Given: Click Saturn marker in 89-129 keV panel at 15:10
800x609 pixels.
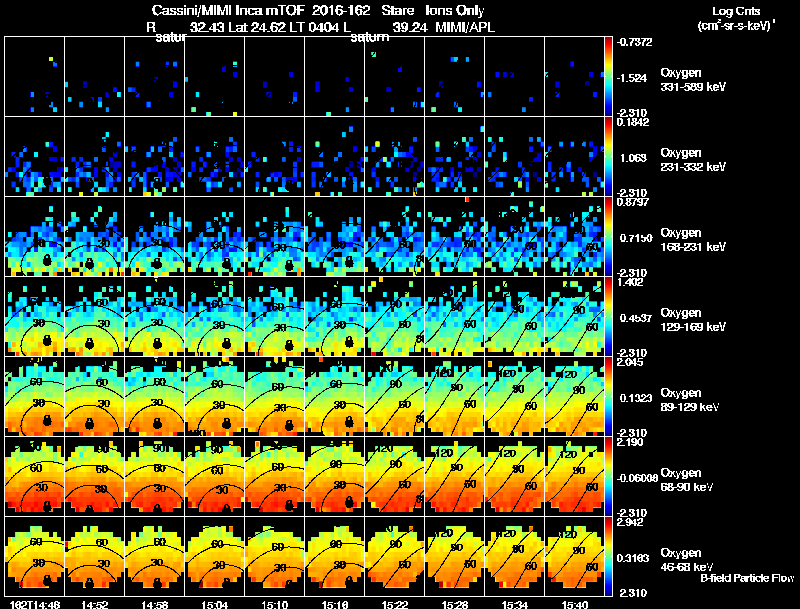Looking at the screenshot, I should (x=289, y=424).
